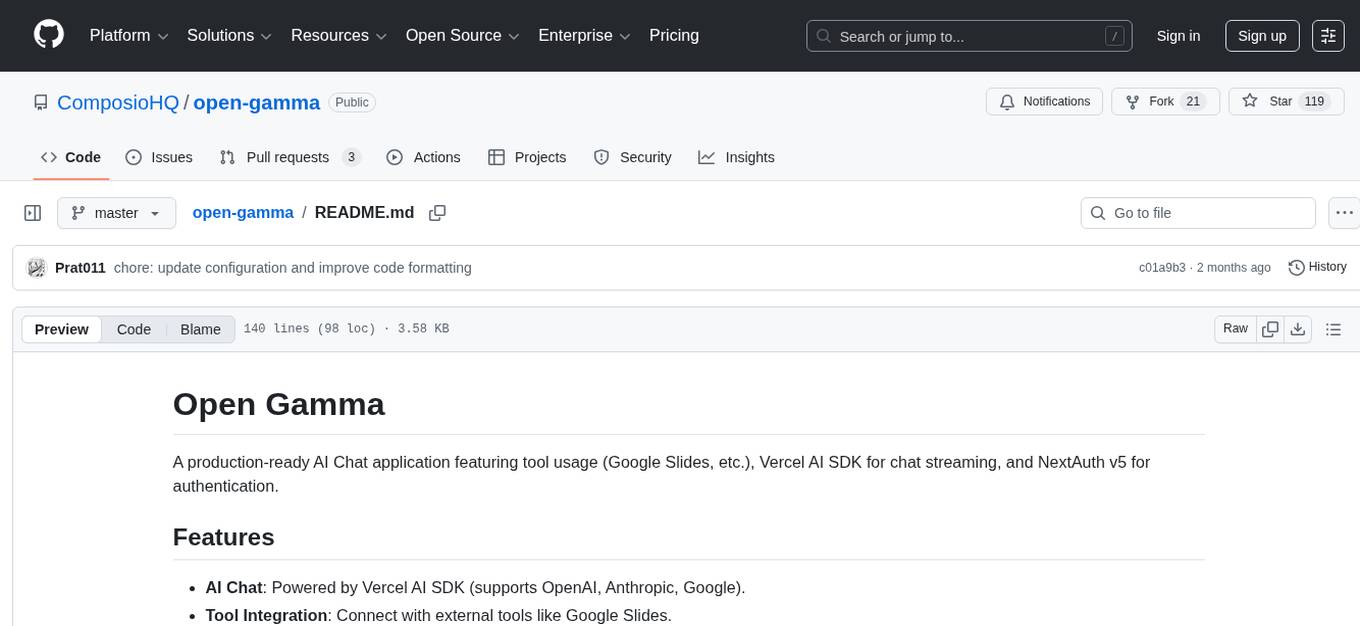Open the more options ellipsis menu
Image resolution: width=1360 pixels, height=626 pixels.
[x=1344, y=212]
